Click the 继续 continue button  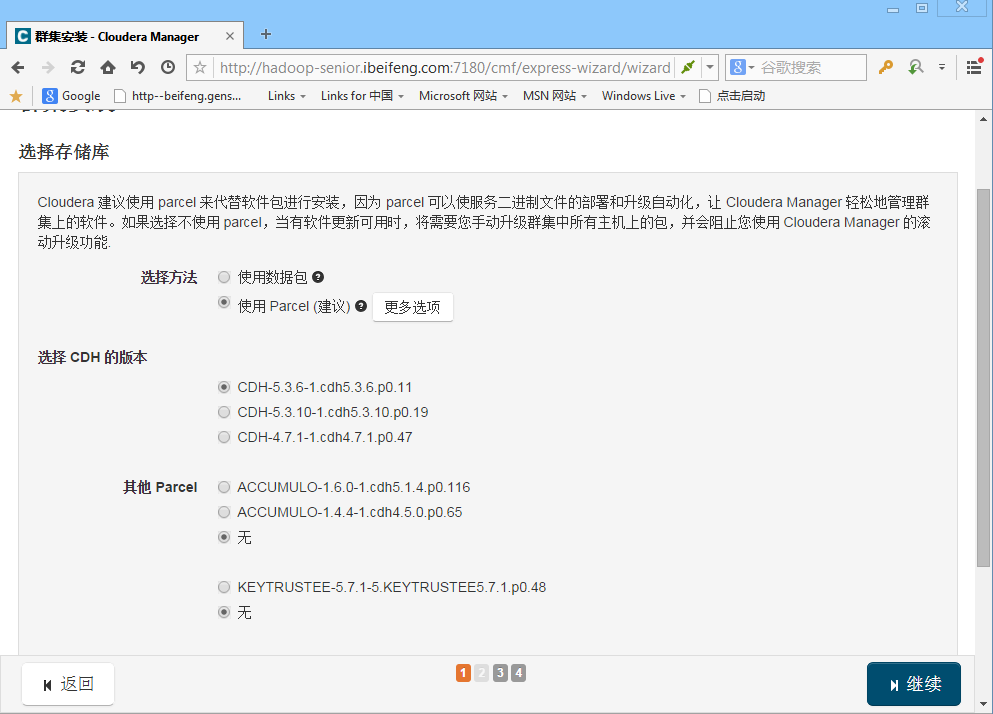(x=913, y=684)
